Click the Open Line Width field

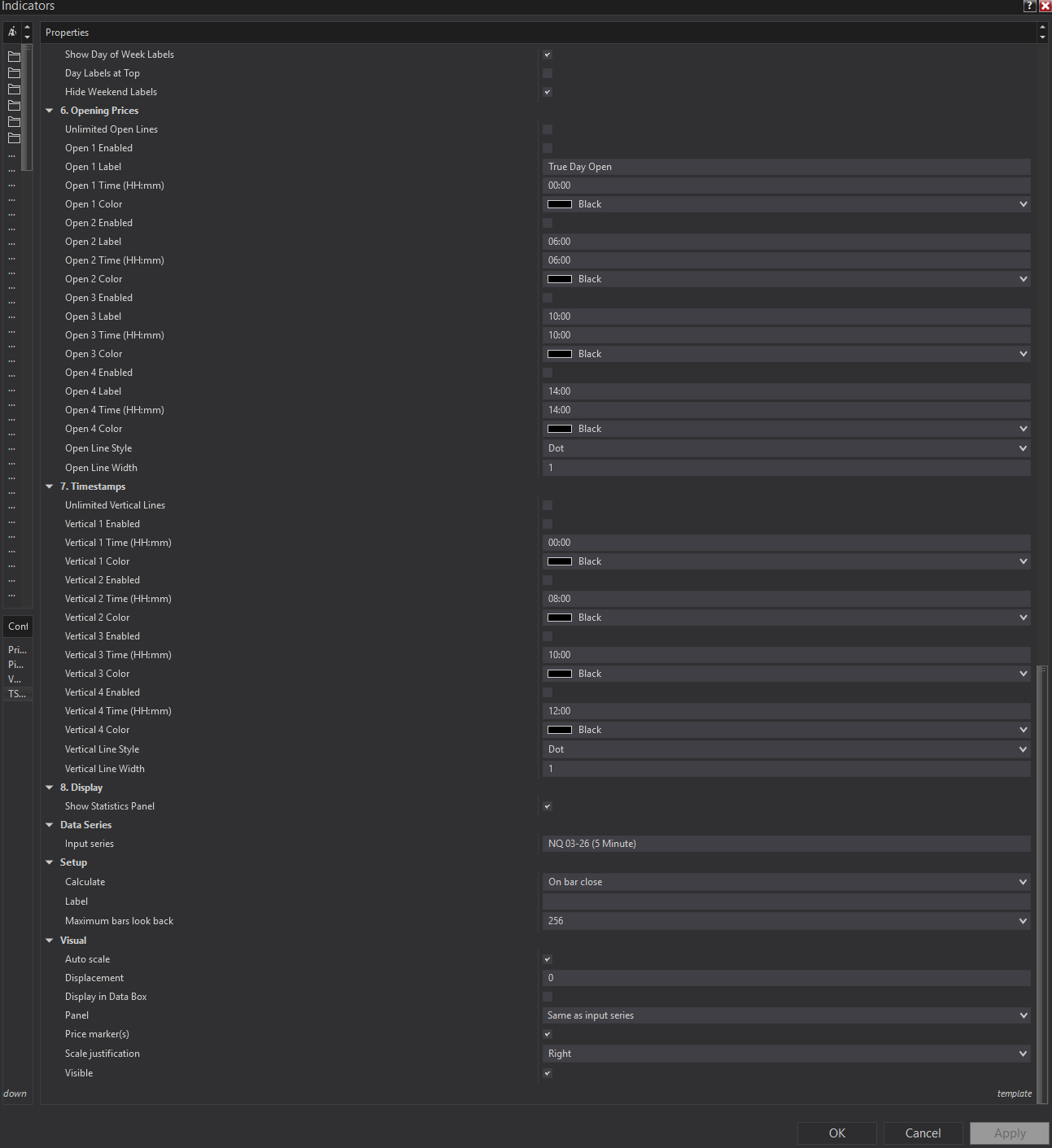coord(786,468)
